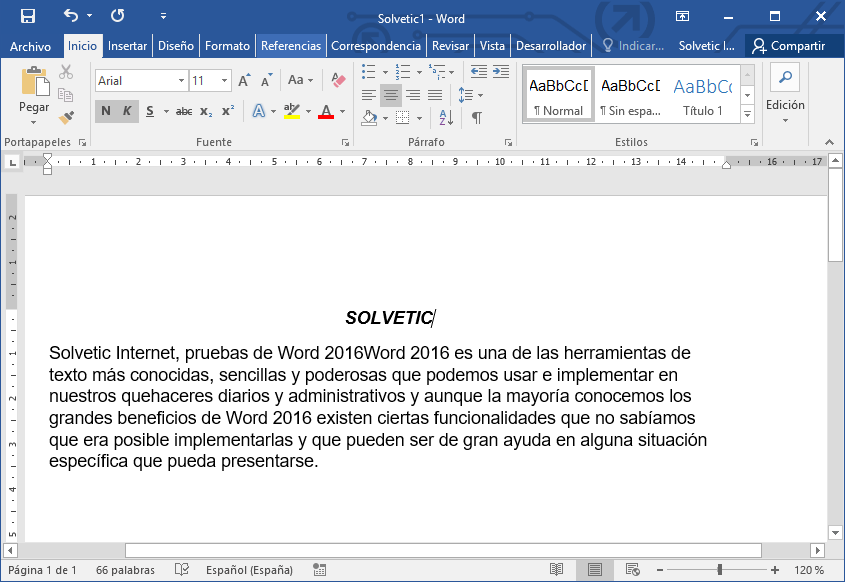Screen dimensions: 845x582
Task: Increase the paragraph indent
Action: pos(501,72)
